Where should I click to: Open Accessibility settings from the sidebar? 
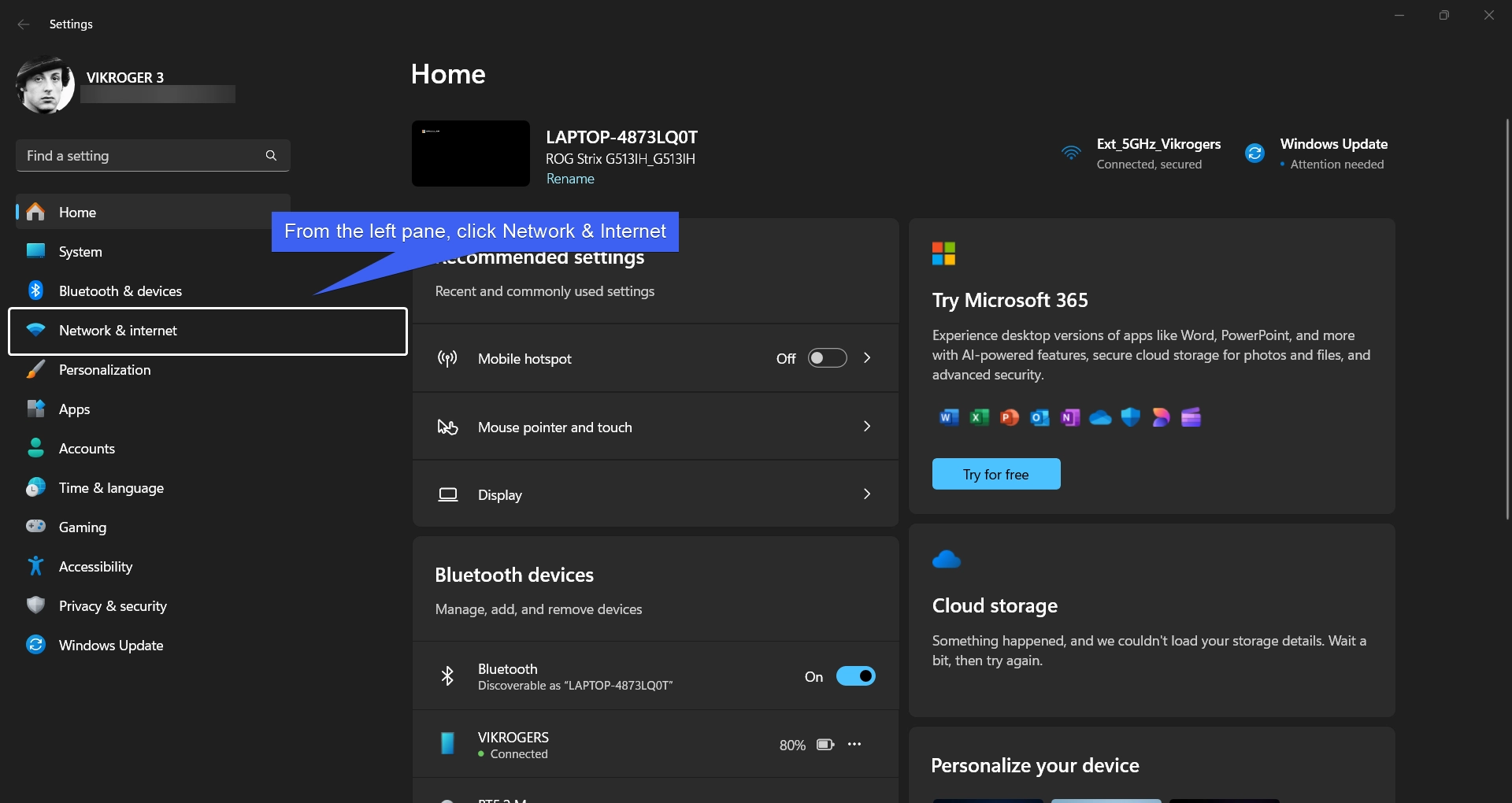[x=153, y=567]
